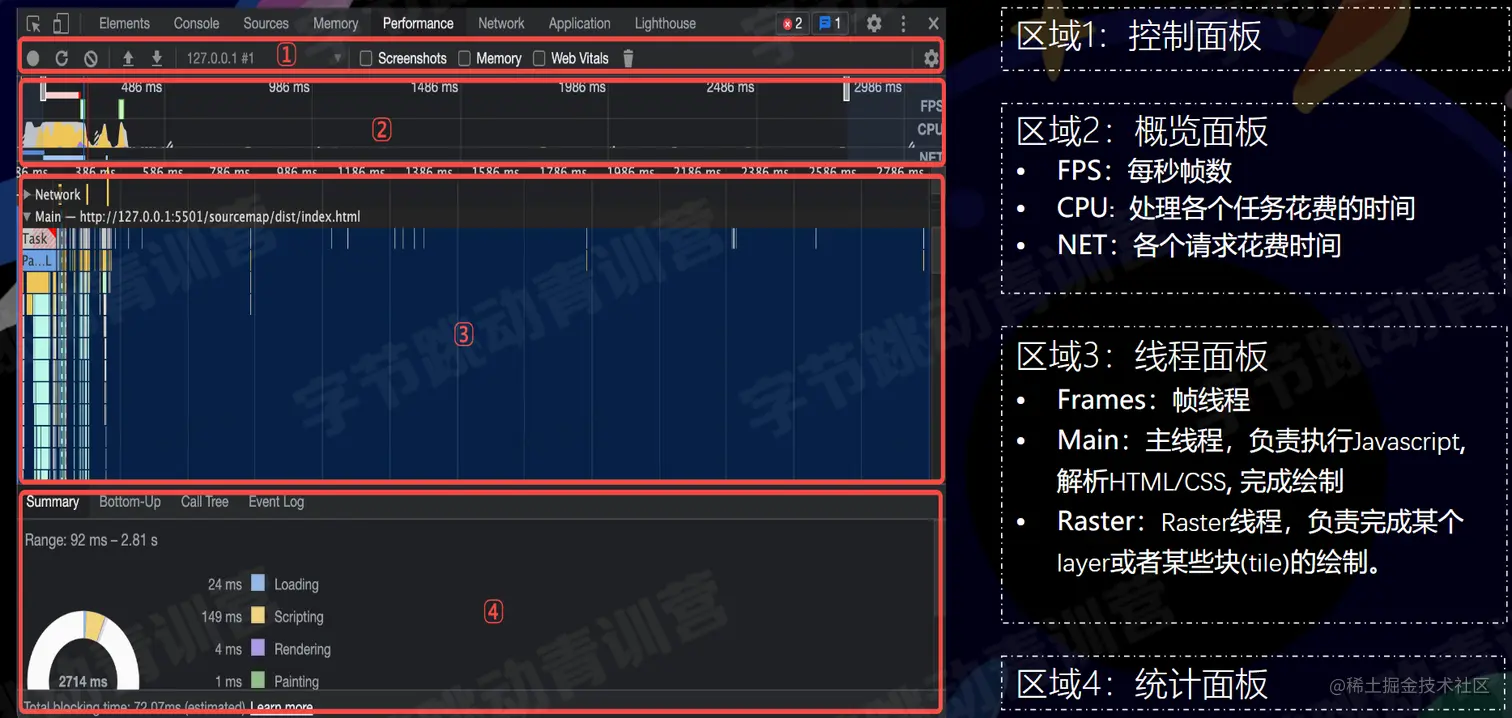Click the Painting color swatch
1512x718 pixels.
point(258,680)
